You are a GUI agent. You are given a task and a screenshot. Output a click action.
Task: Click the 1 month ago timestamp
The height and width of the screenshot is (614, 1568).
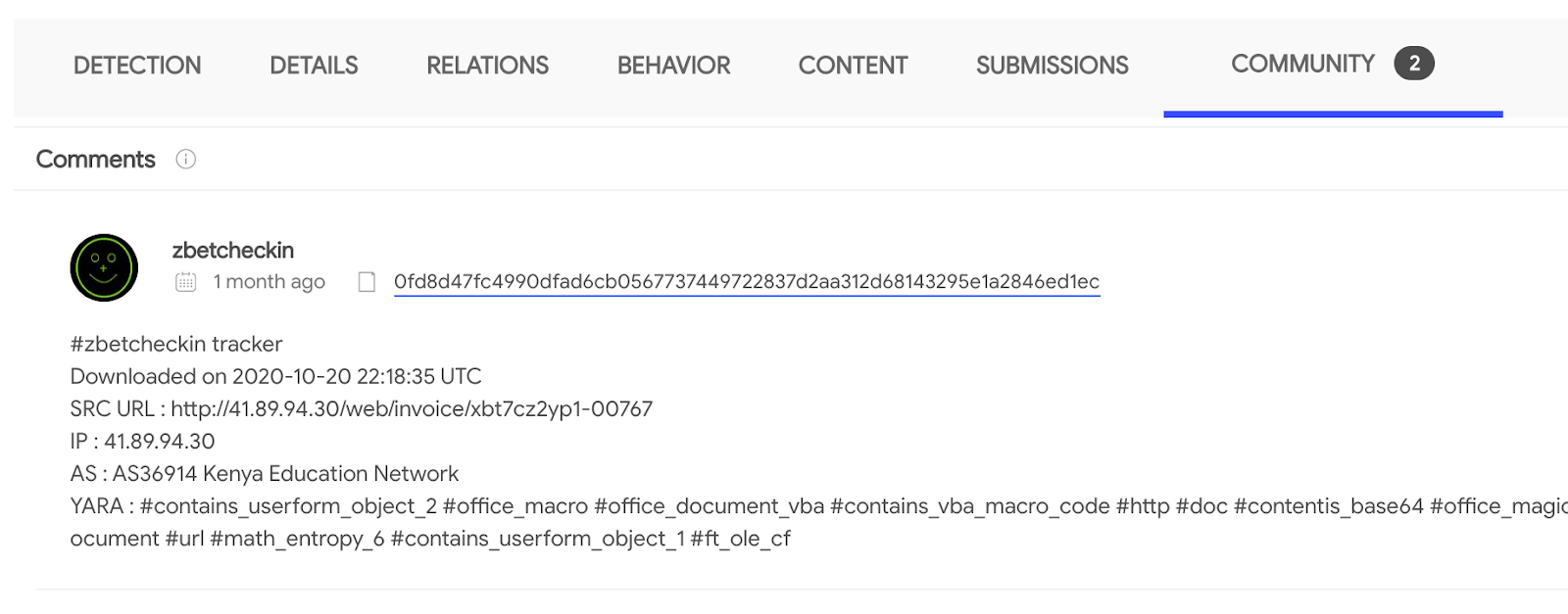click(x=269, y=282)
